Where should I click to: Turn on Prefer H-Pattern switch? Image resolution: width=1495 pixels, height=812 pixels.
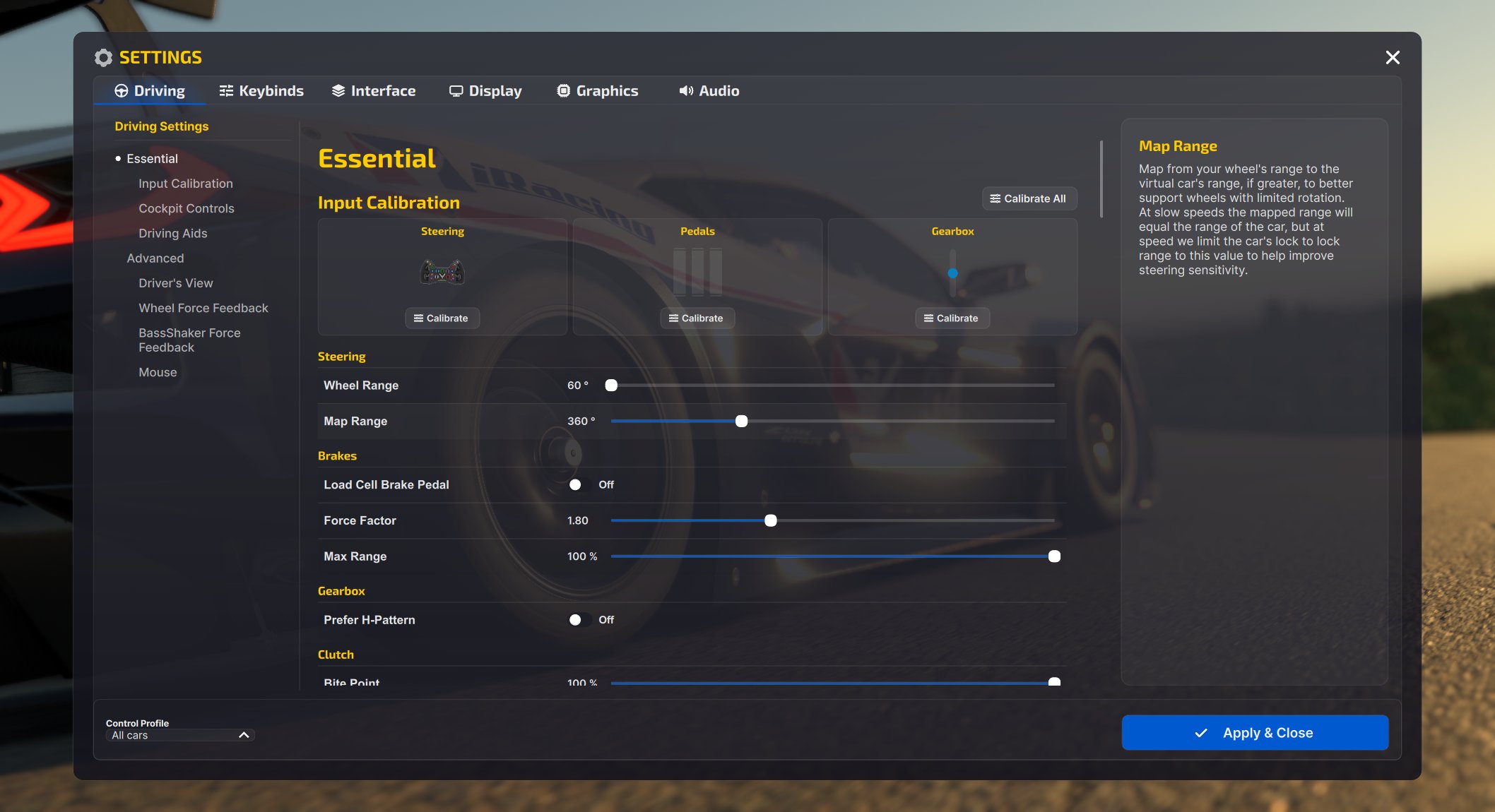tap(579, 620)
